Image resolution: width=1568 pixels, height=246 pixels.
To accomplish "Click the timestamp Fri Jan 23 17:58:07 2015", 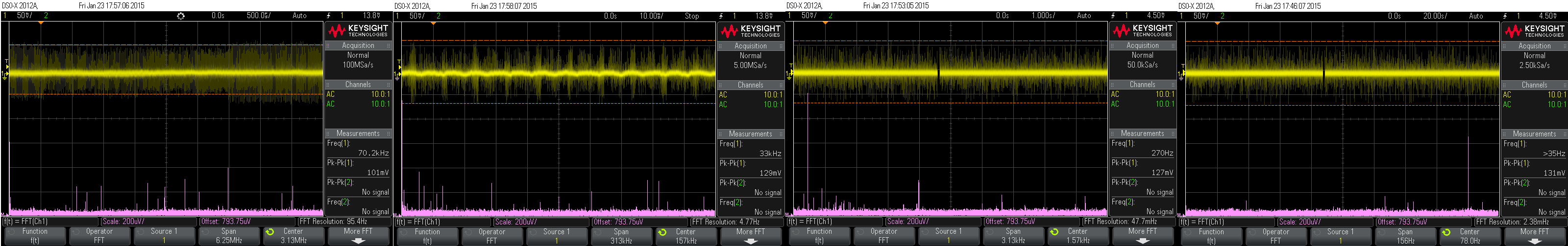I will pyautogui.click(x=504, y=6).
